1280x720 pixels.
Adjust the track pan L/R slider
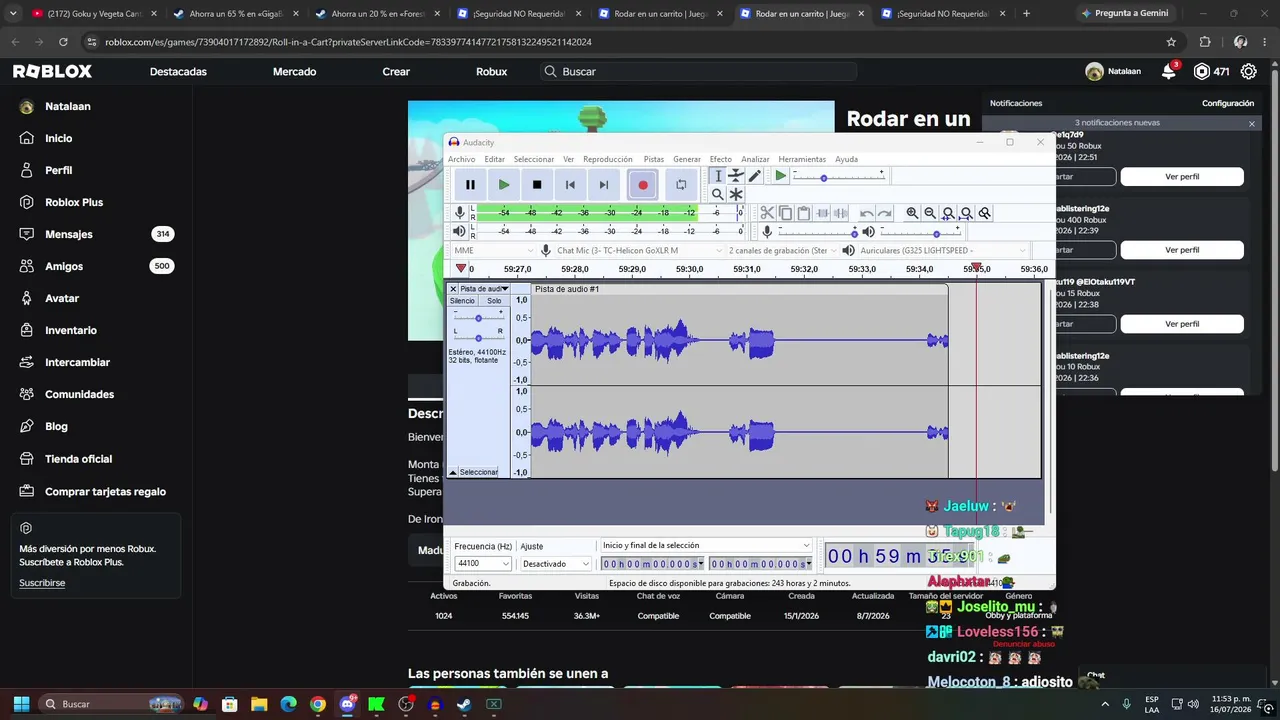[x=478, y=337]
